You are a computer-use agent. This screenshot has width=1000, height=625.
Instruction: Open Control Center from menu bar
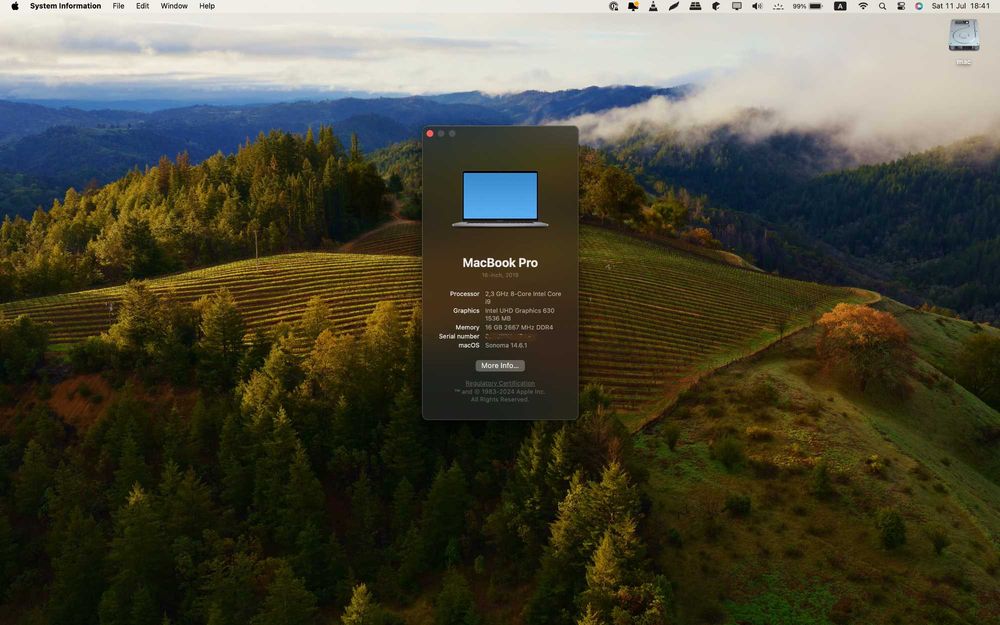[901, 6]
